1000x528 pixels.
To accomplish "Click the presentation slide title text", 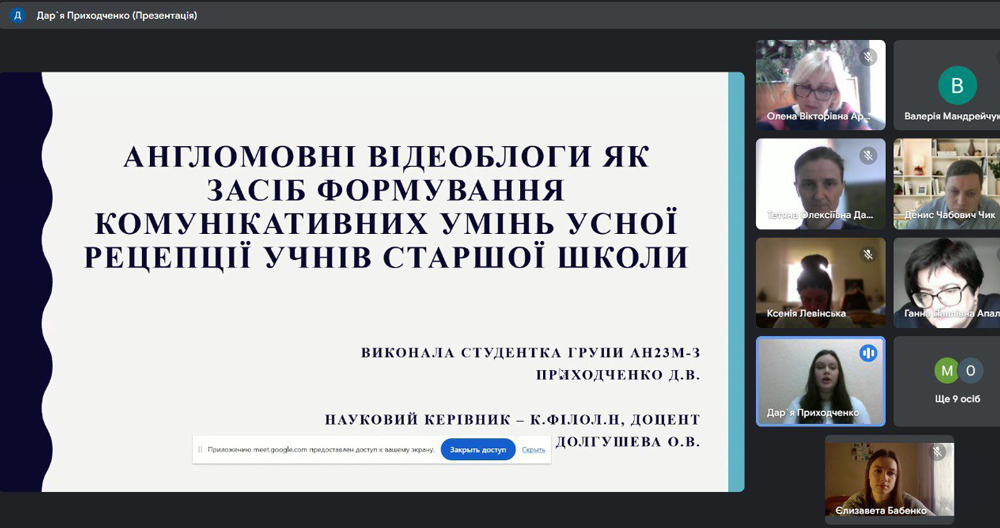I will click(386, 207).
